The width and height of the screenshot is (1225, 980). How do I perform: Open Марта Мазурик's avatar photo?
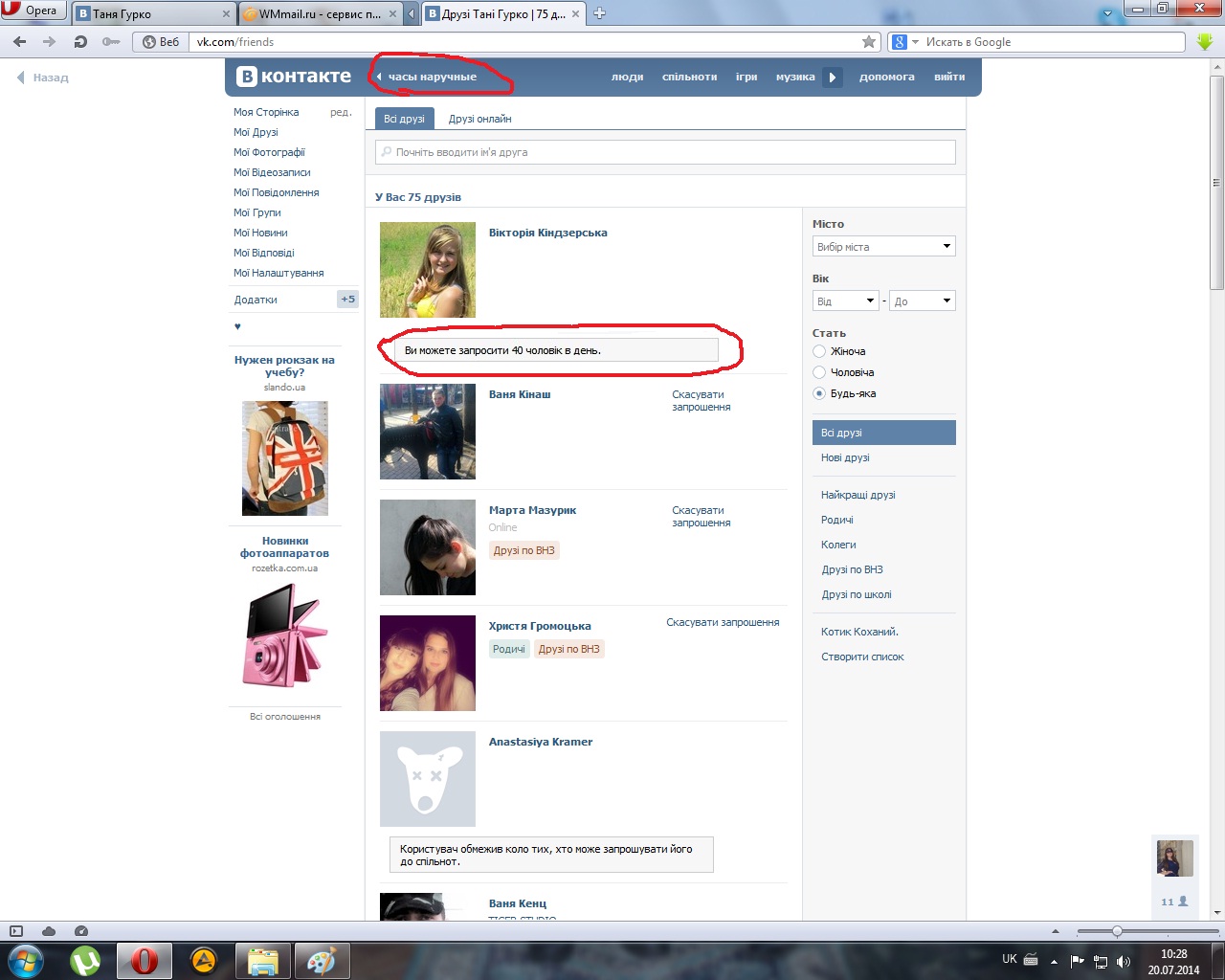coord(428,547)
